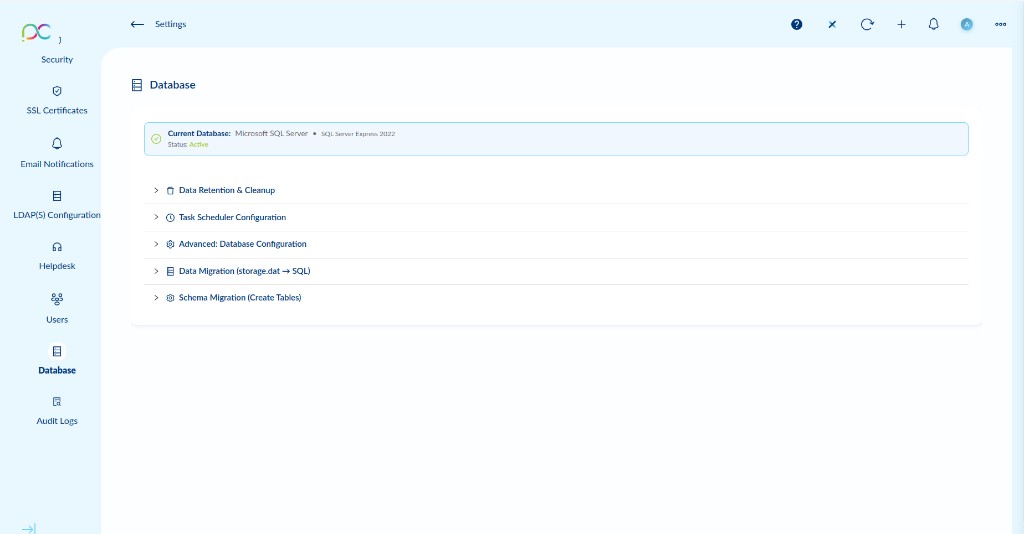The image size is (1024, 534).
Task: Click the Database heading icon
Action: click(136, 85)
